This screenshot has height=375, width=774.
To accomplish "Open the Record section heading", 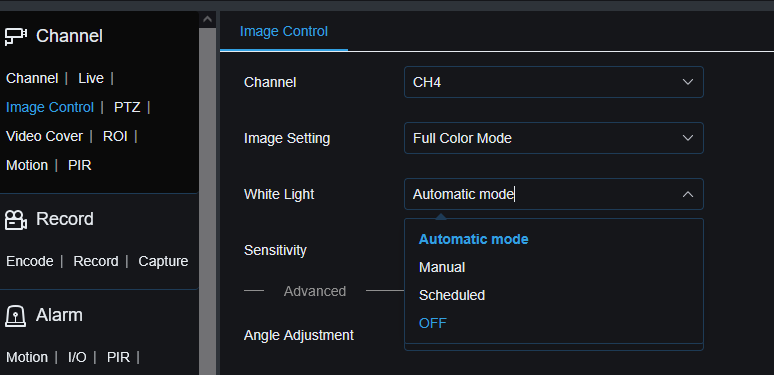I will [65, 219].
